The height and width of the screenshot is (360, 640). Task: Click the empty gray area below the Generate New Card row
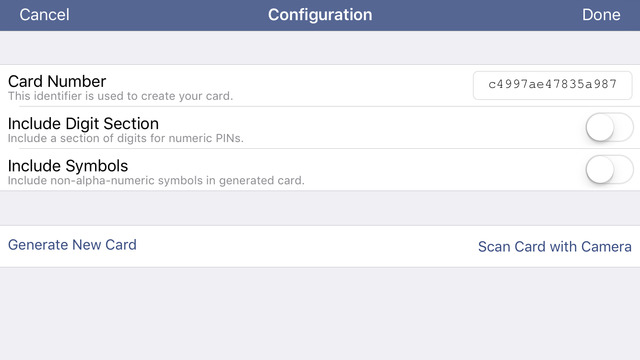click(x=320, y=313)
